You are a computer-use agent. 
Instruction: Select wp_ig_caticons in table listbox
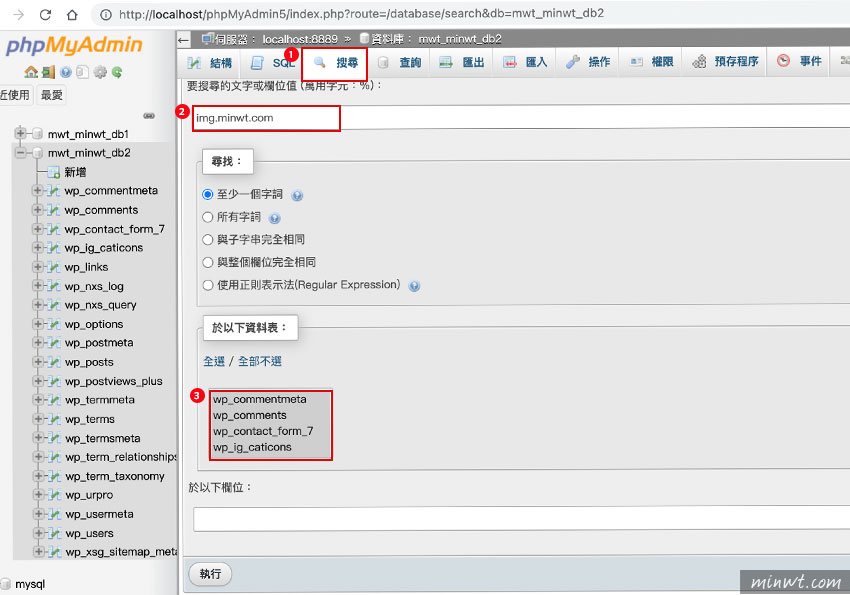coord(271,448)
